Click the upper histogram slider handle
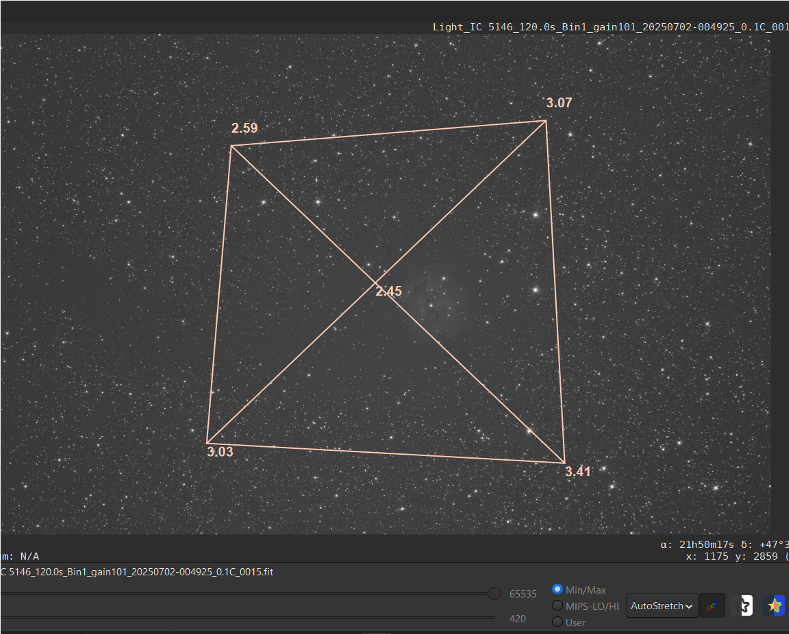Viewport: 789px width, 634px height. tap(494, 594)
